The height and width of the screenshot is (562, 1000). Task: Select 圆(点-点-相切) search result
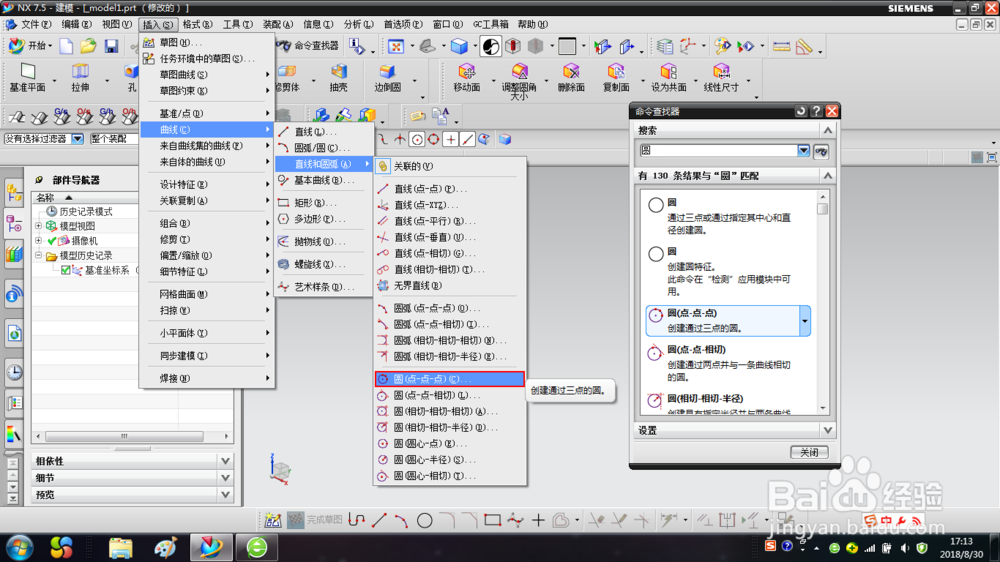point(727,362)
